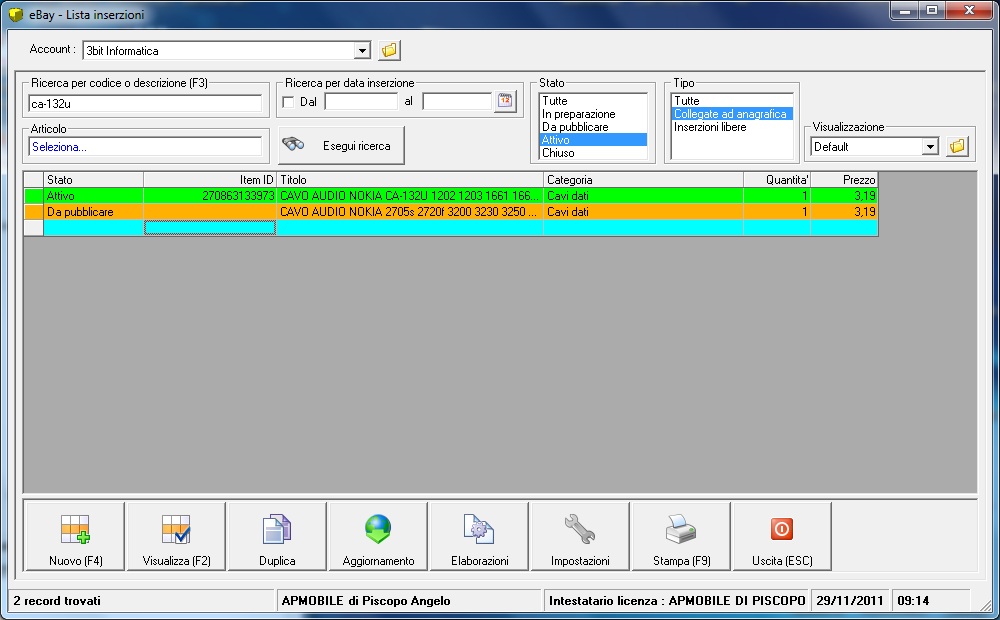
Task: Close the eBay Lista inserzioni window
Action: tap(969, 10)
